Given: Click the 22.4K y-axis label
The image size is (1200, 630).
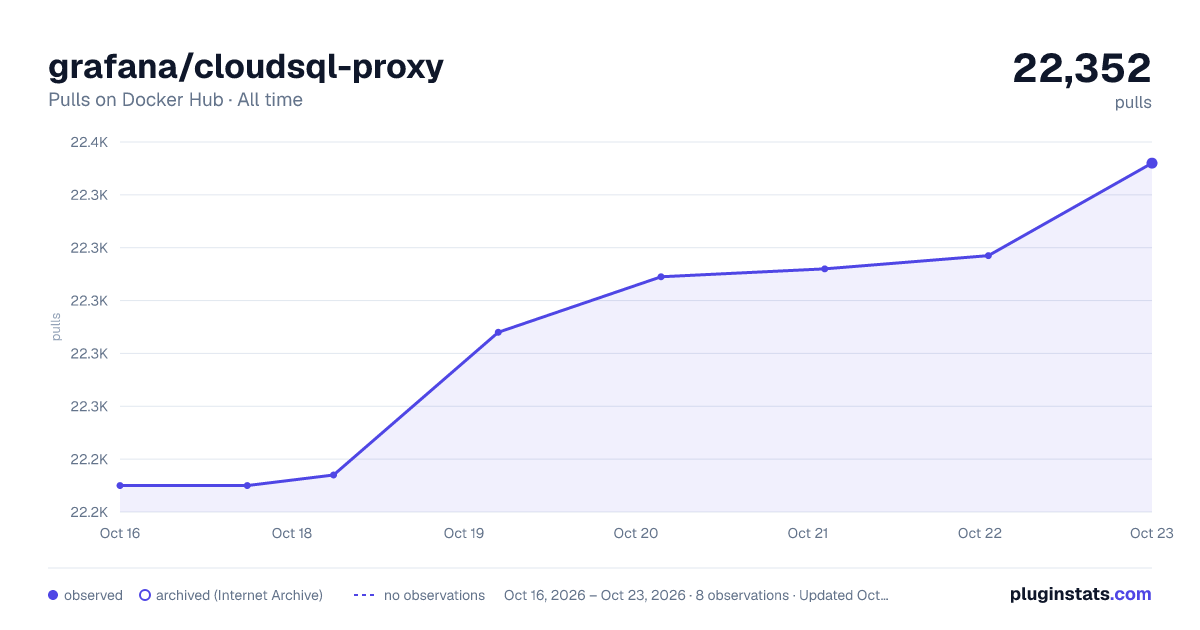Looking at the screenshot, I should coord(89,142).
